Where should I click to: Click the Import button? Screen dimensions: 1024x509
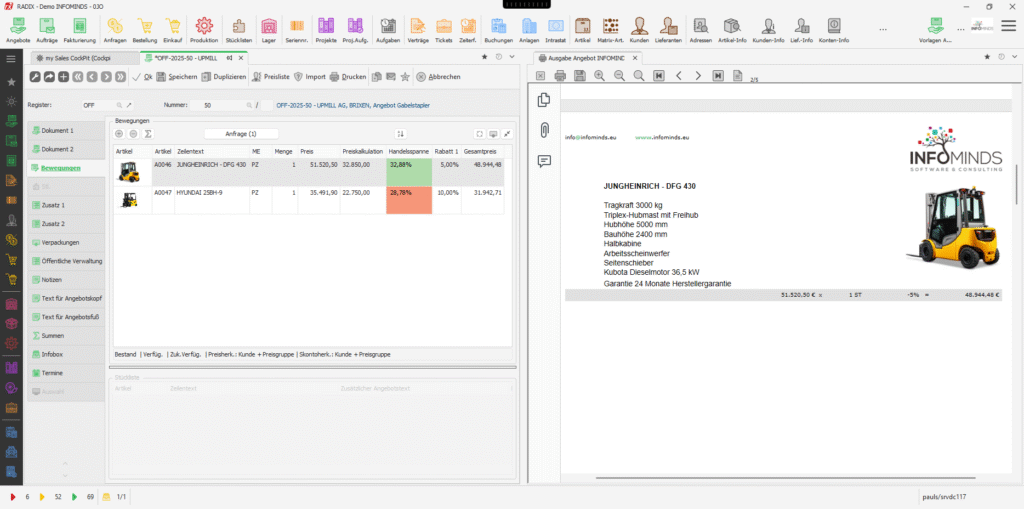310,77
